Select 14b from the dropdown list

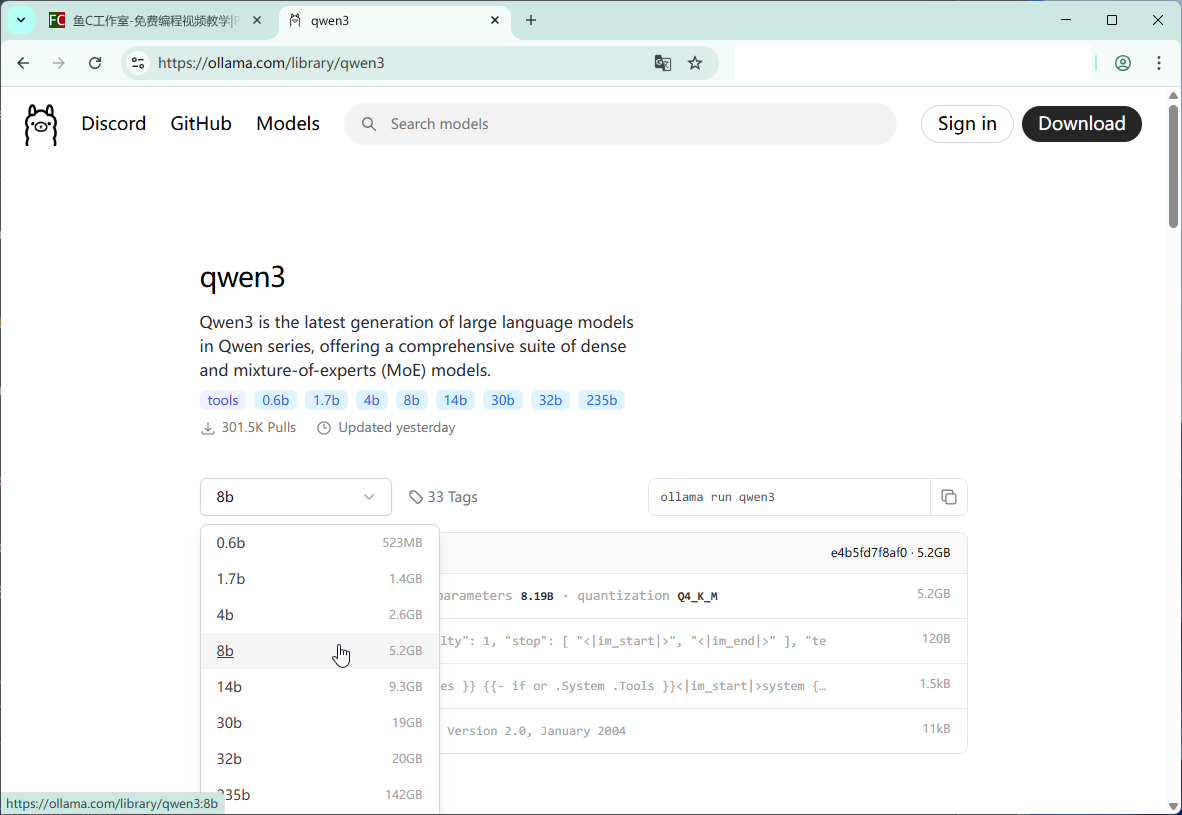click(320, 687)
